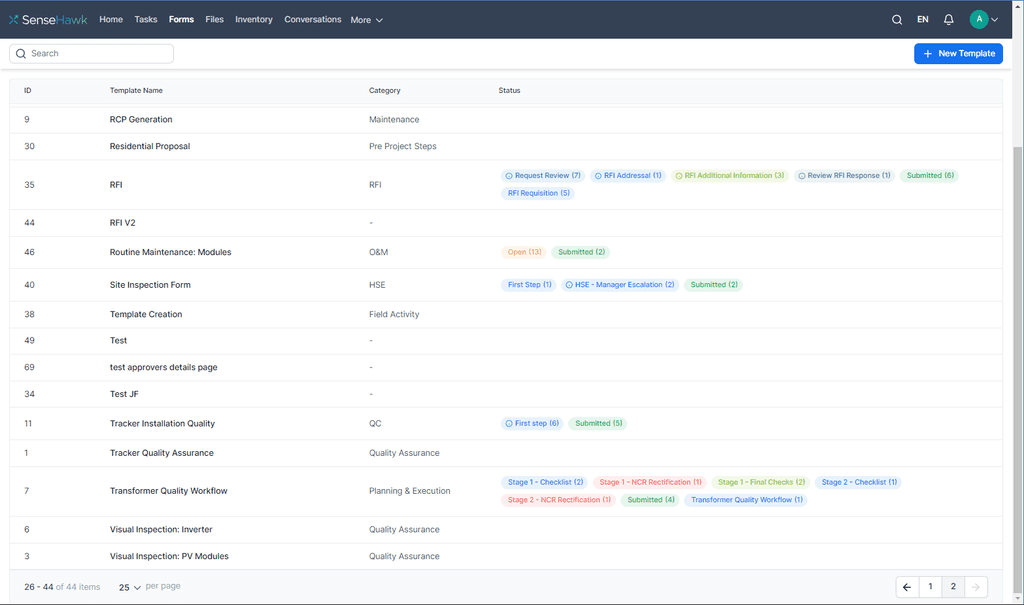Open notifications bell icon

(x=948, y=20)
